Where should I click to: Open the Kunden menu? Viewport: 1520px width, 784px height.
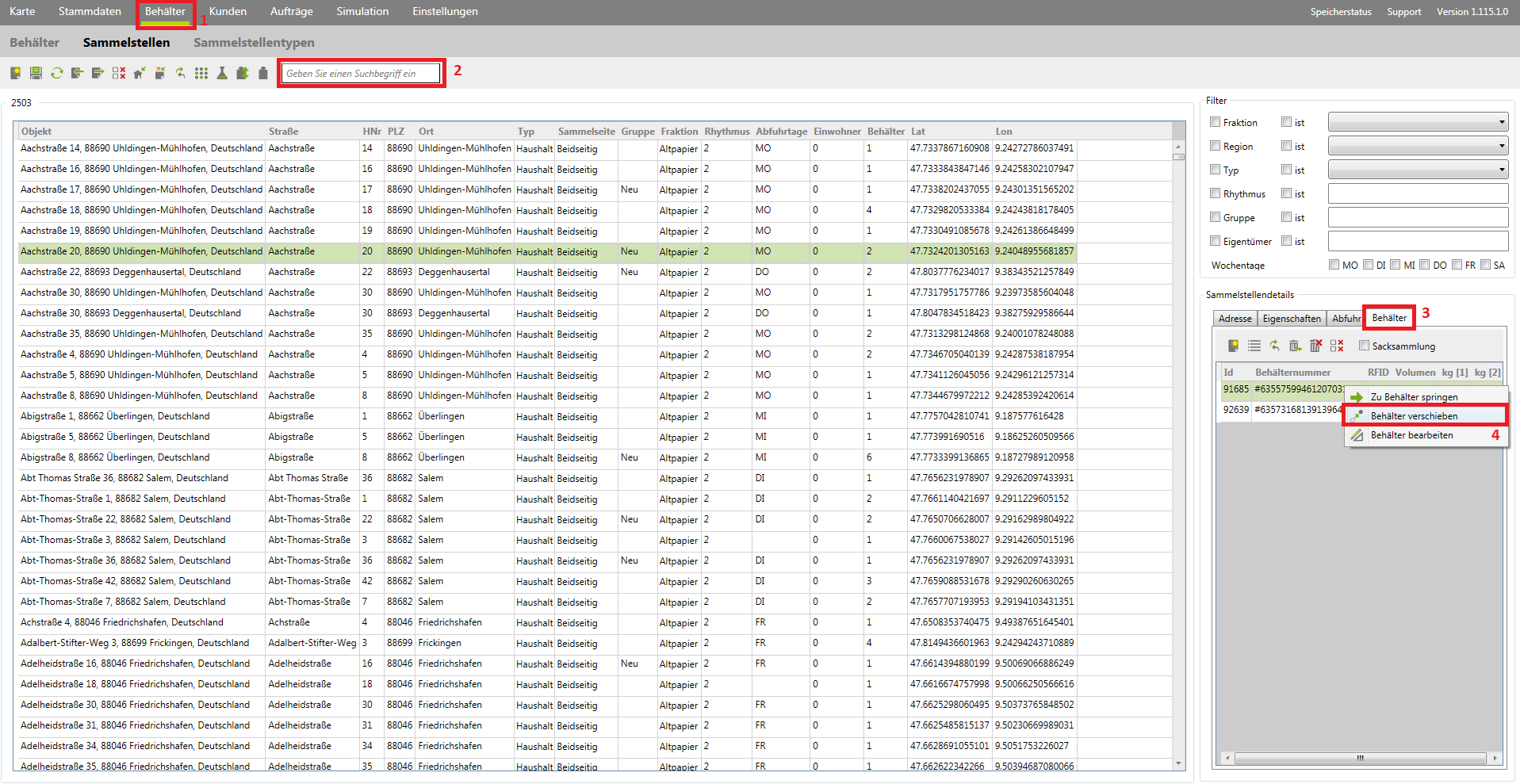pos(228,11)
